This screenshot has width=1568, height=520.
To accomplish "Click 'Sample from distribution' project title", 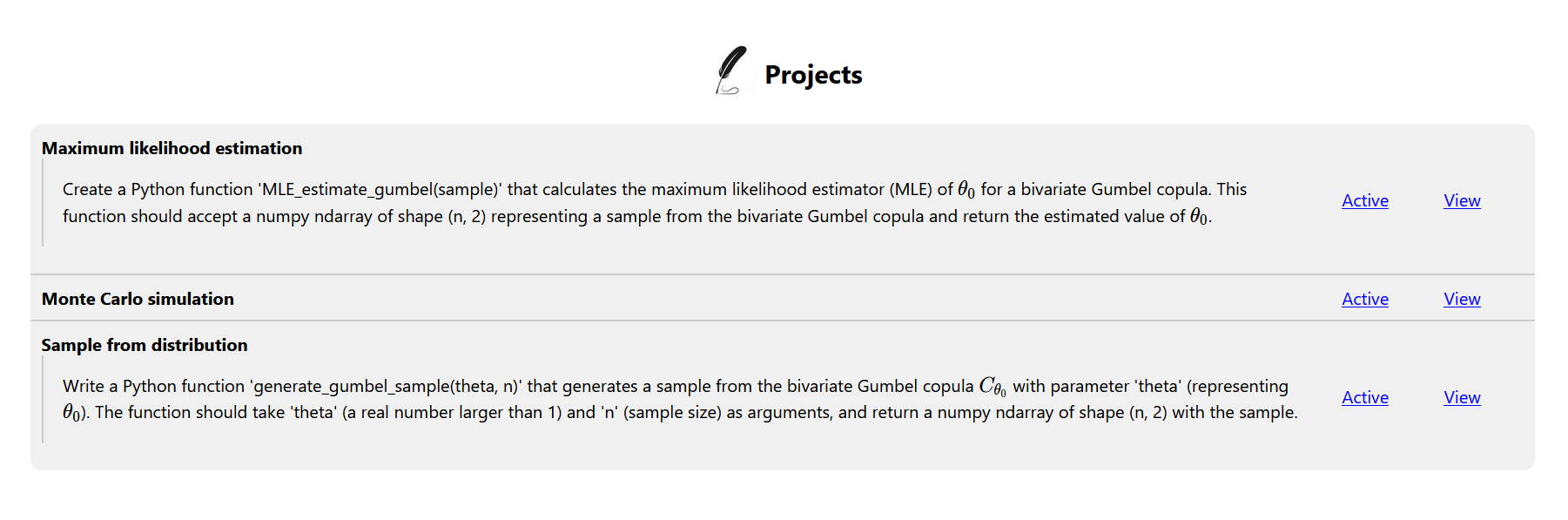I will (145, 345).
